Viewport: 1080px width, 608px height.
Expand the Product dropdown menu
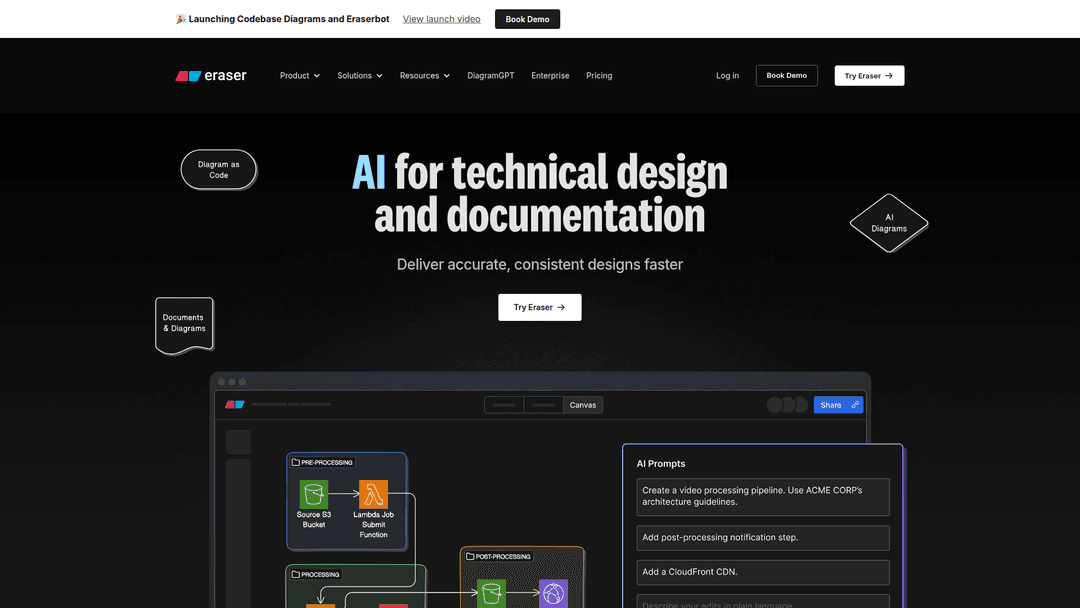point(299,76)
